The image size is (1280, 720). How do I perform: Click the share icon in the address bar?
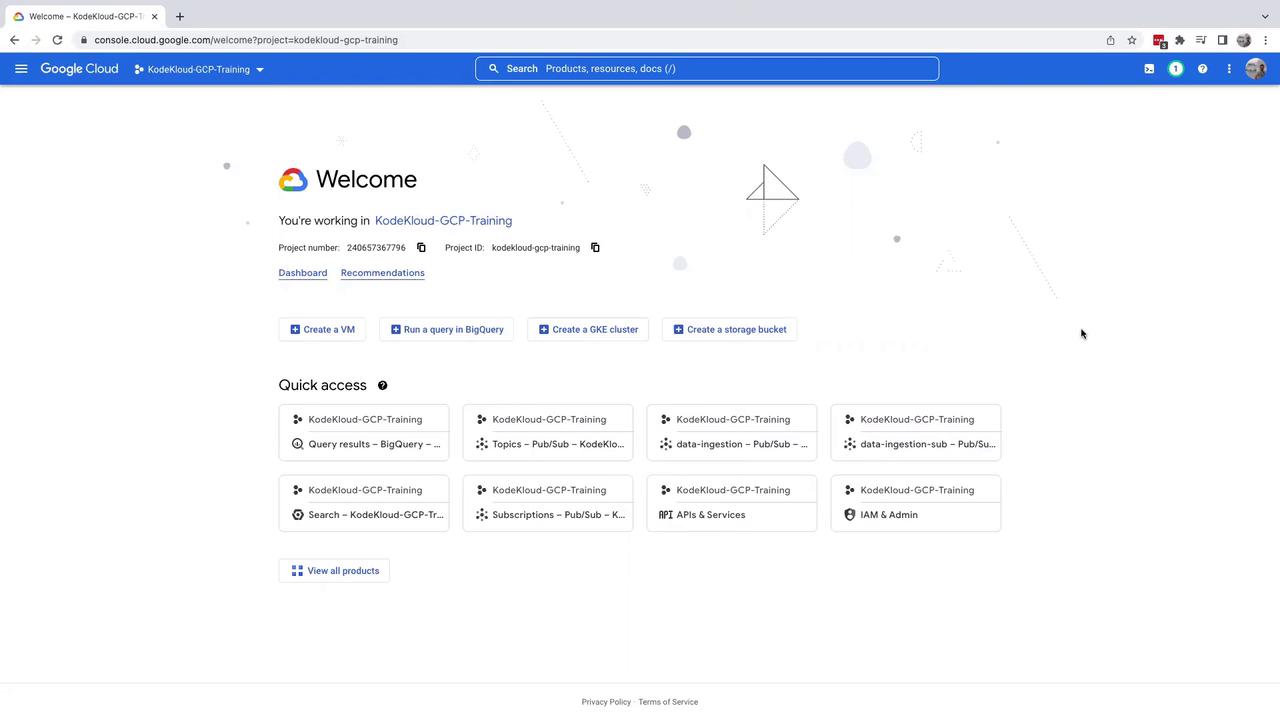pos(1110,40)
